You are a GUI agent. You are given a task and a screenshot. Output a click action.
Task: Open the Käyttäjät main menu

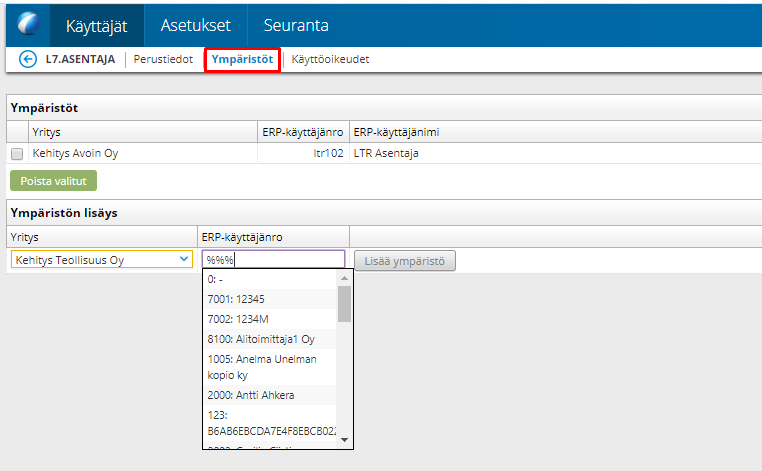97,25
